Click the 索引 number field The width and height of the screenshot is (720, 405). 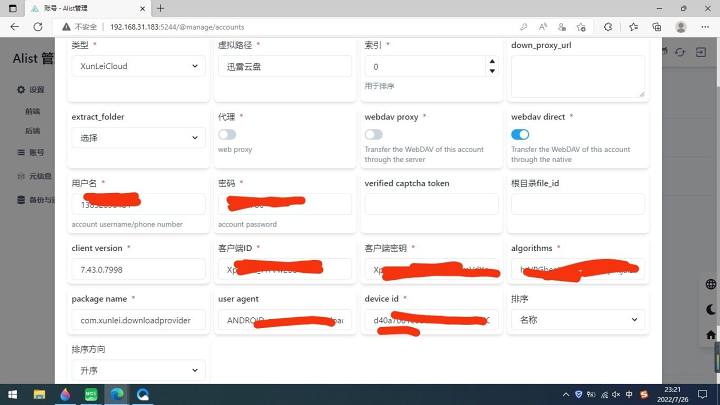[x=425, y=67]
